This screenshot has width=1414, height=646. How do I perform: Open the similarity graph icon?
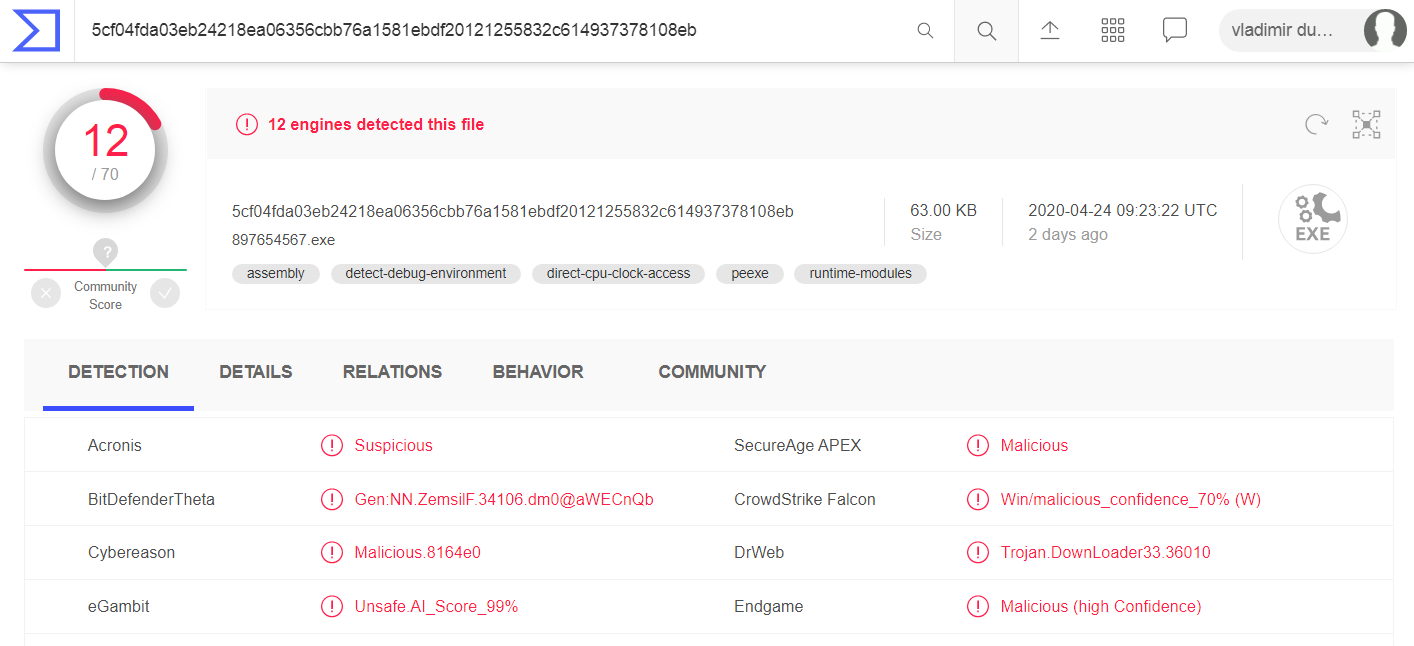[x=1366, y=125]
